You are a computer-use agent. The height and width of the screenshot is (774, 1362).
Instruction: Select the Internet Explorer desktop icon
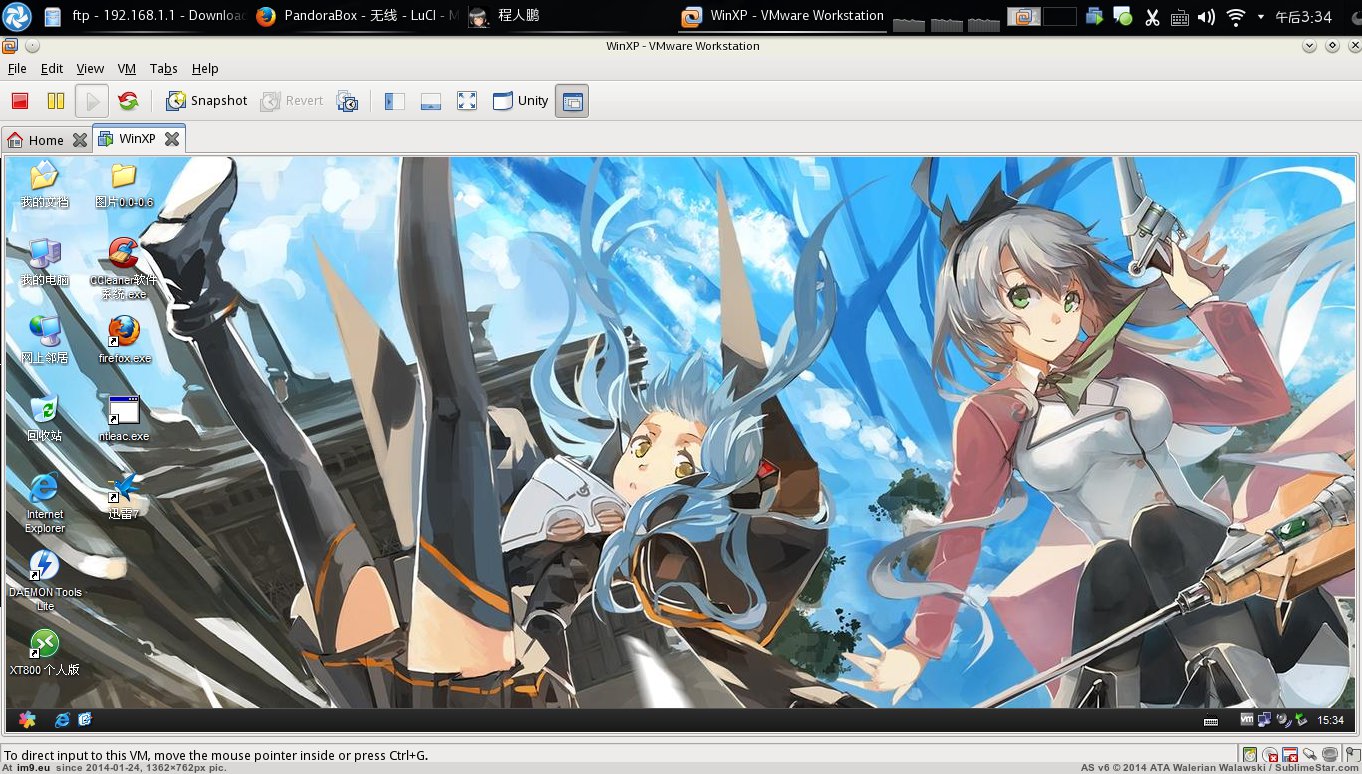pos(44,503)
